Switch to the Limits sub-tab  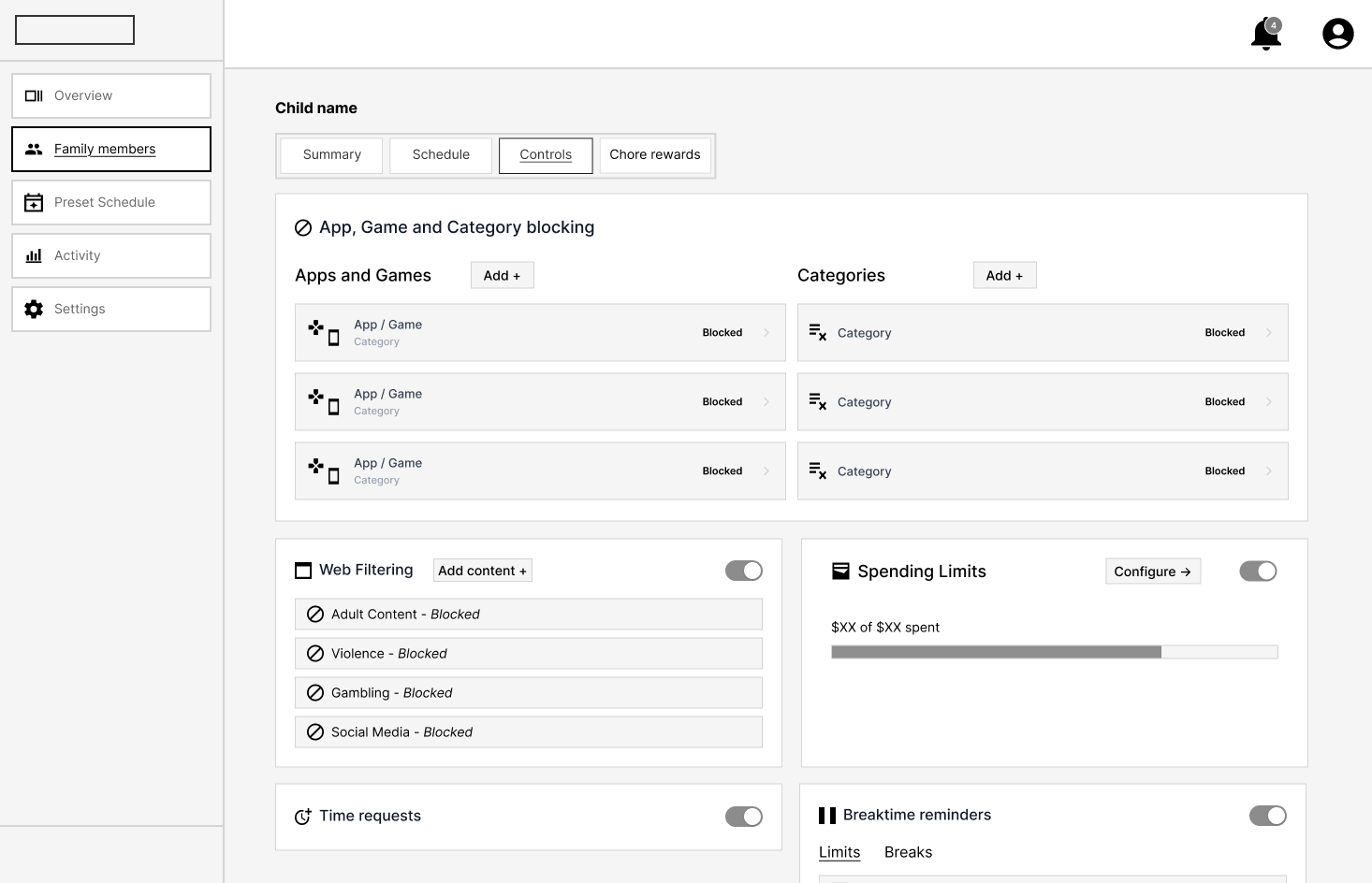839,852
